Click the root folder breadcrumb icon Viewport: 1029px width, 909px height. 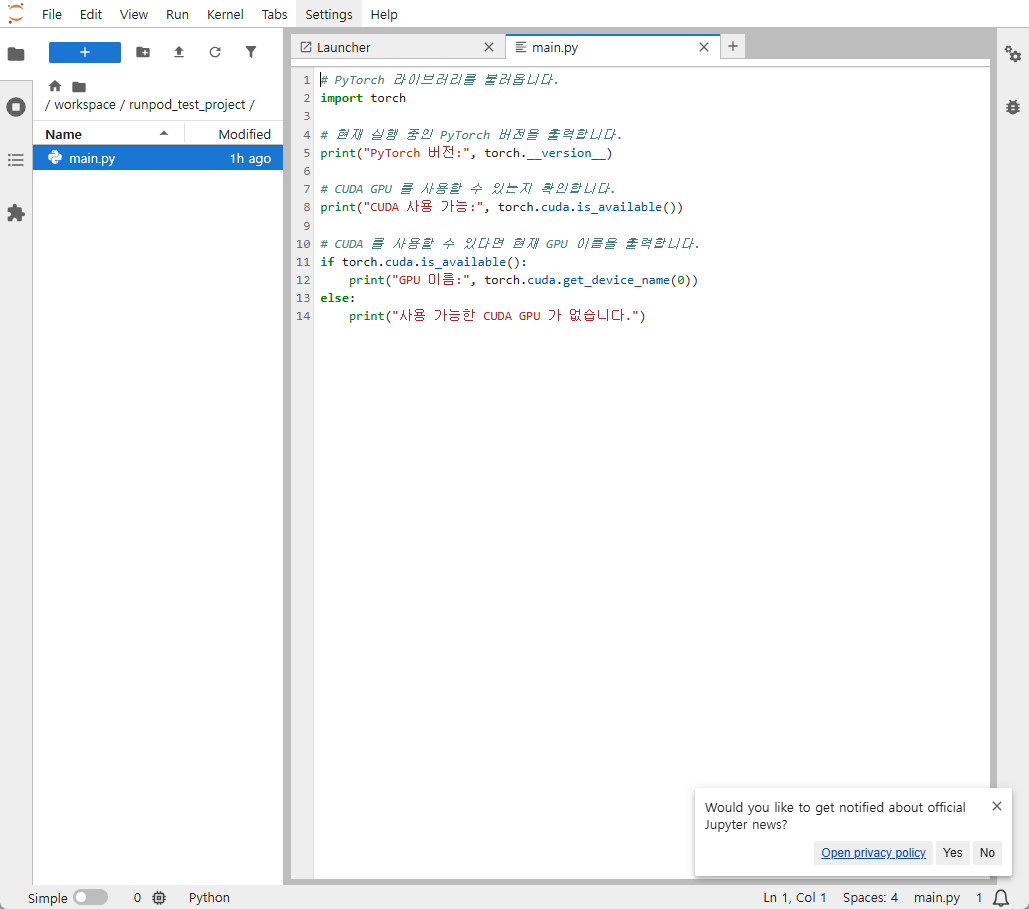(79, 87)
